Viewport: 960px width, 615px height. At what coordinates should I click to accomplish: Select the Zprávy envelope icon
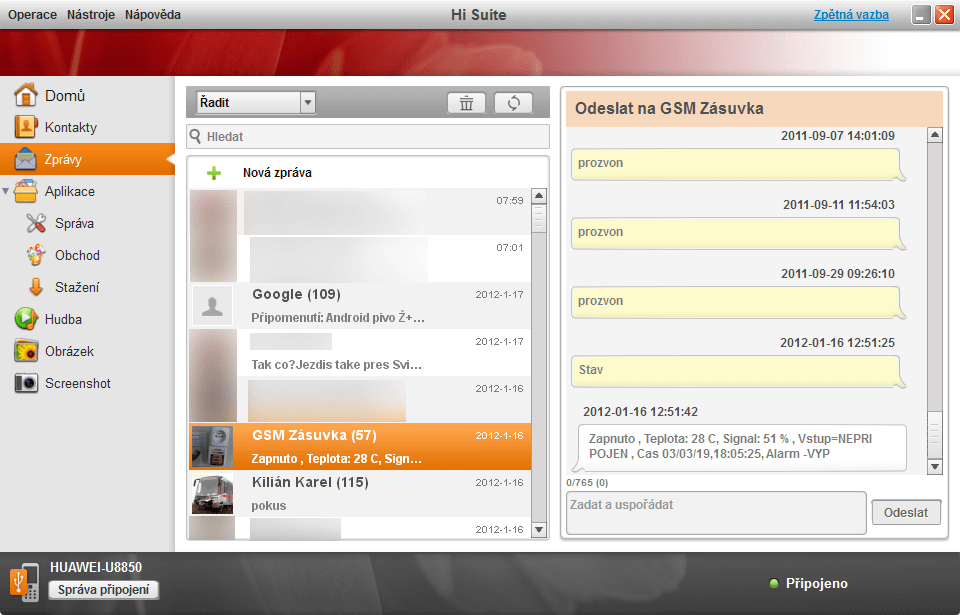point(26,159)
